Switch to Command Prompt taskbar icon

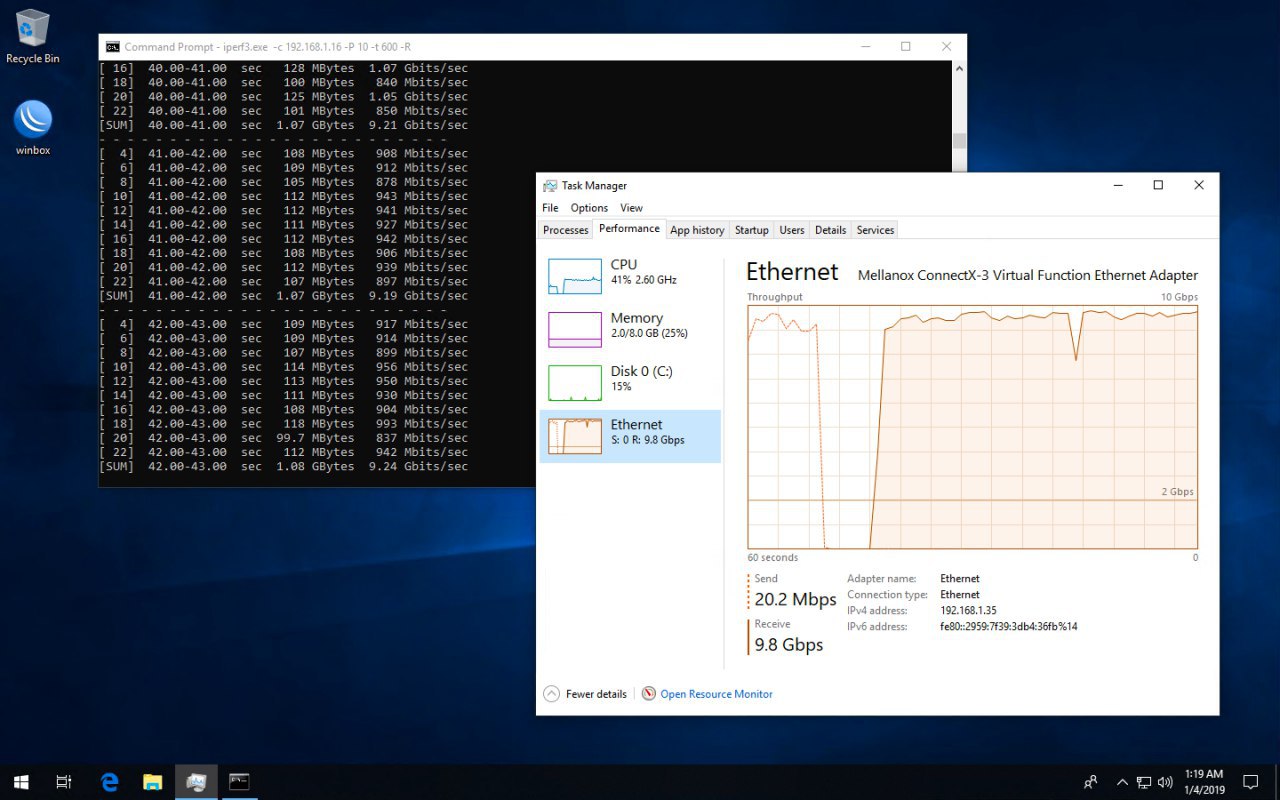point(239,782)
